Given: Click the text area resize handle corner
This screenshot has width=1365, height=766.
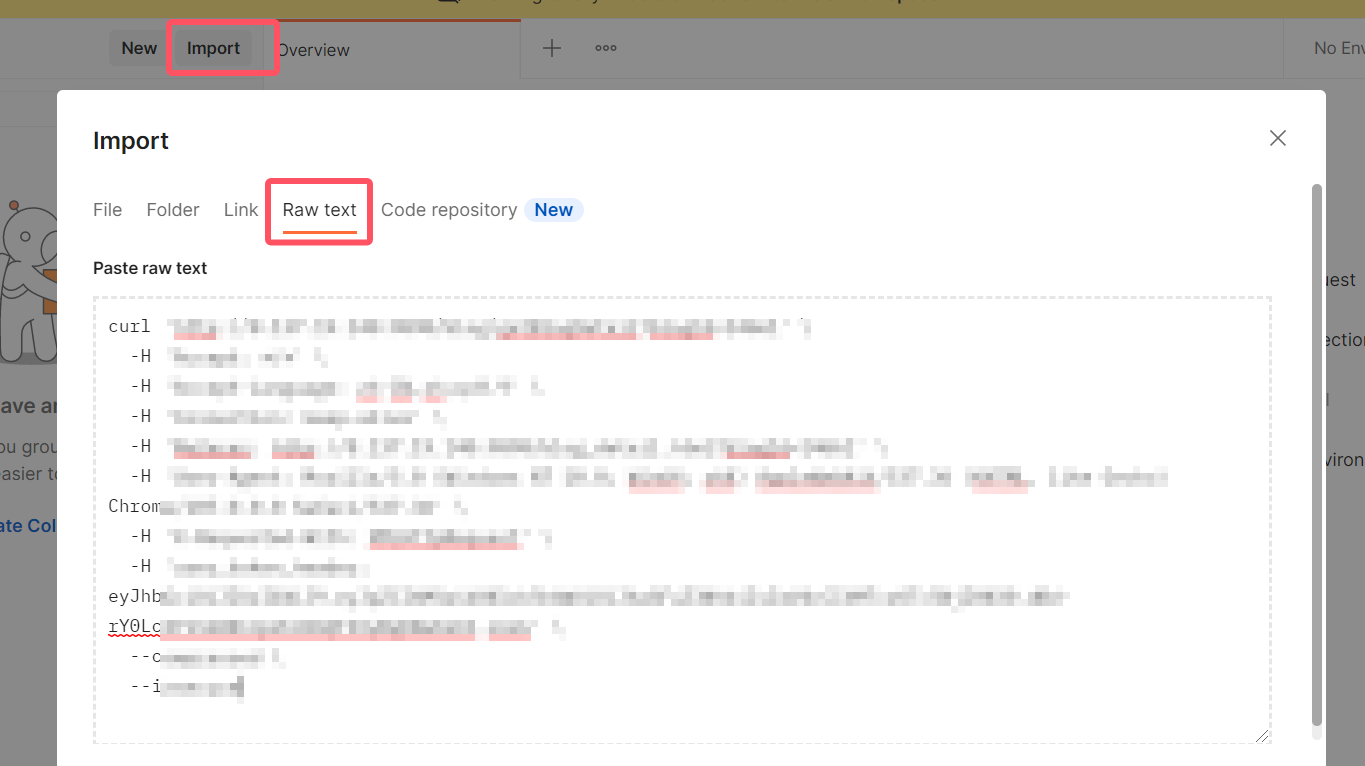Looking at the screenshot, I should pyautogui.click(x=1263, y=735).
